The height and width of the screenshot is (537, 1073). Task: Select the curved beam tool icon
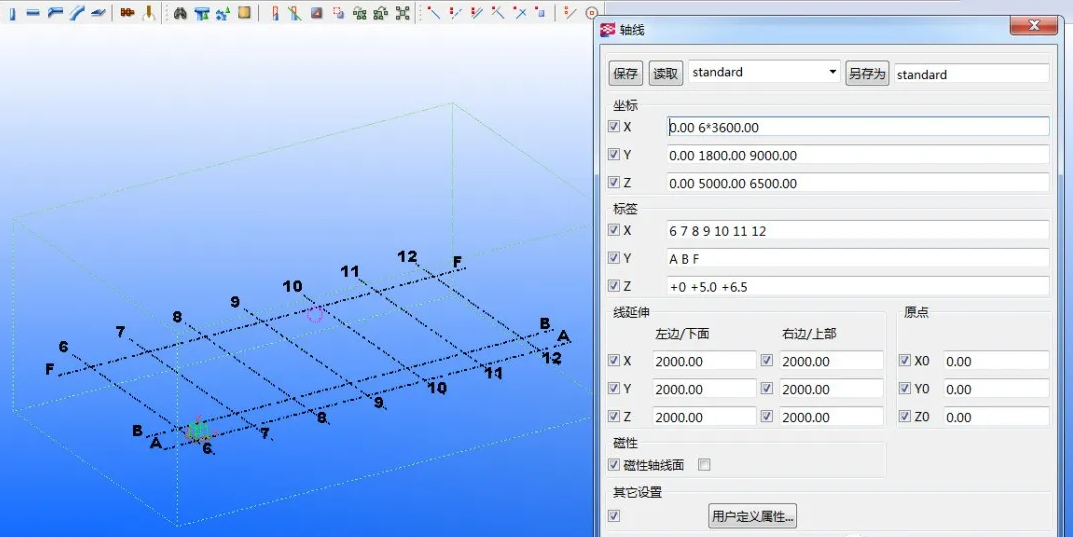77,13
